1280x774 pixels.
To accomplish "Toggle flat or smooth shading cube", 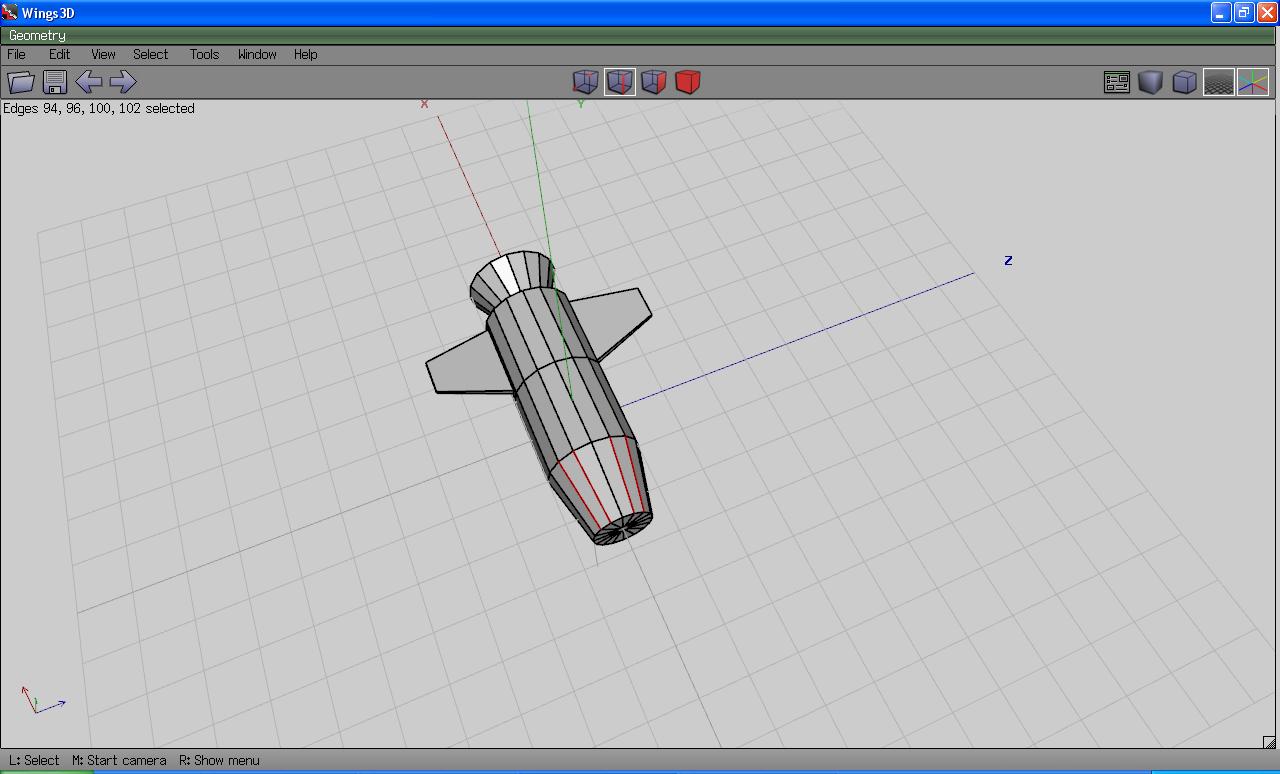I will coord(1151,82).
